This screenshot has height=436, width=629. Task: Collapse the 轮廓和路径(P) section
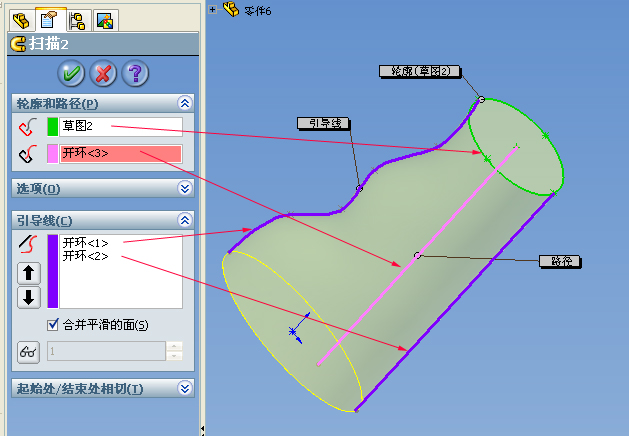pos(185,103)
